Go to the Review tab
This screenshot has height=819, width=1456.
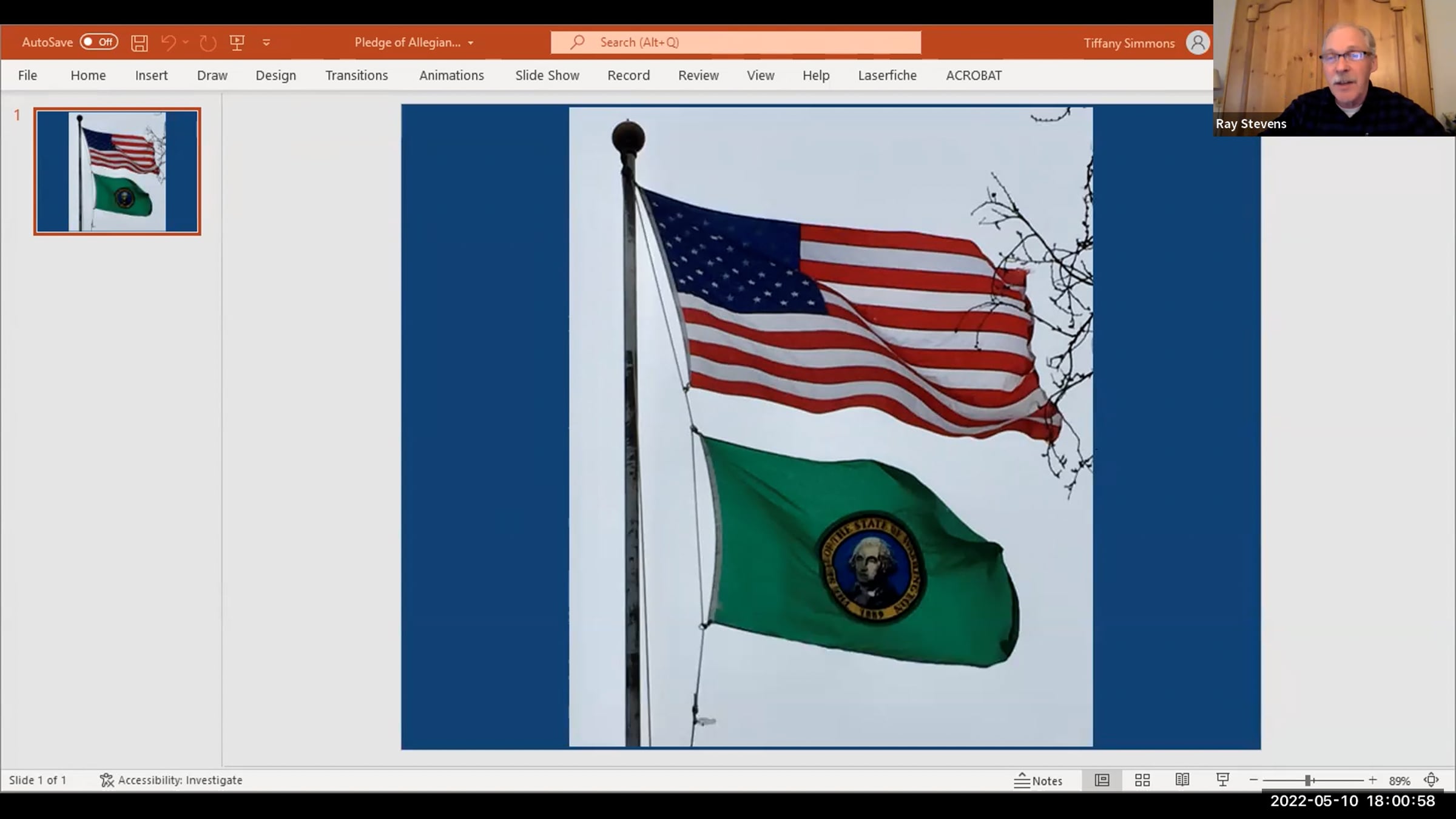698,75
